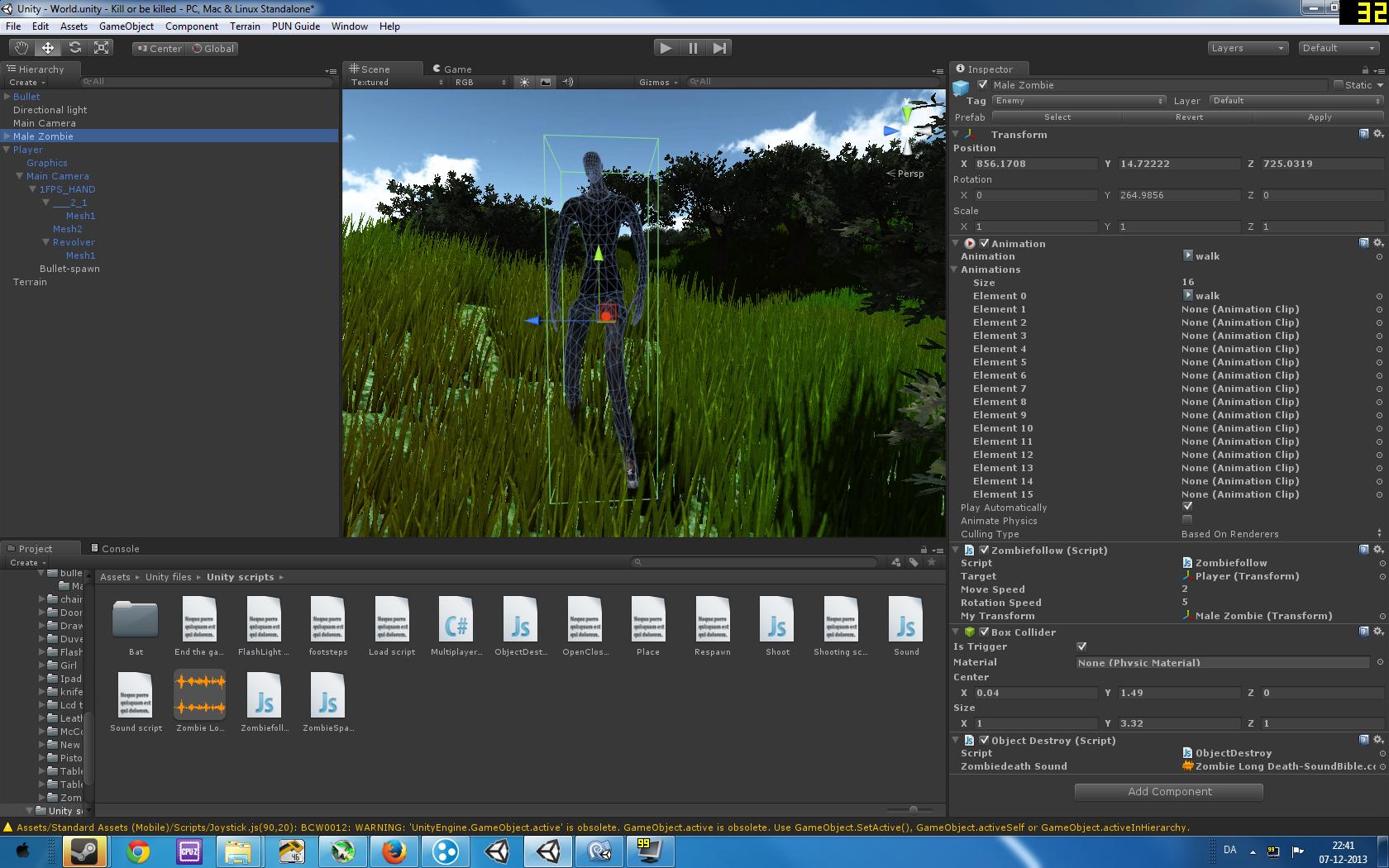1389x868 pixels.
Task: Select the Shoot JS script file
Action: (777, 627)
